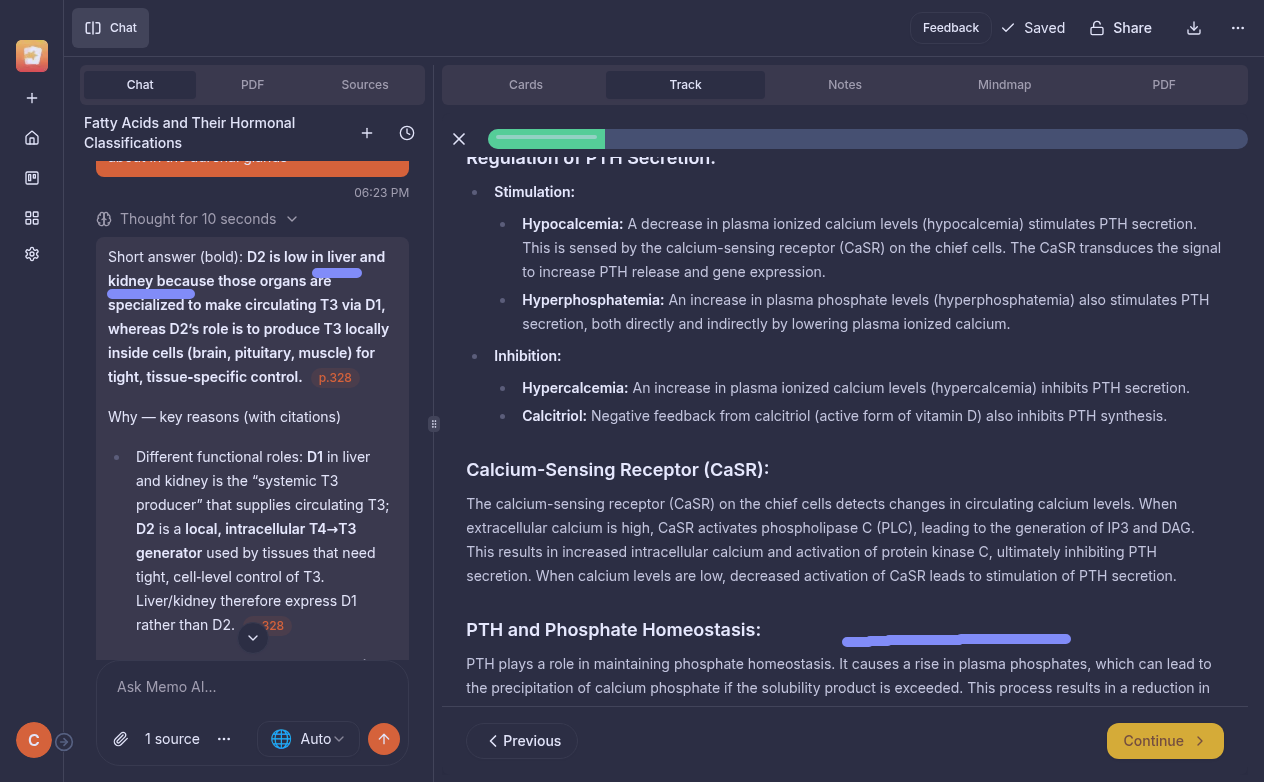
Task: Open the settings gear in sidebar
Action: coord(32,254)
